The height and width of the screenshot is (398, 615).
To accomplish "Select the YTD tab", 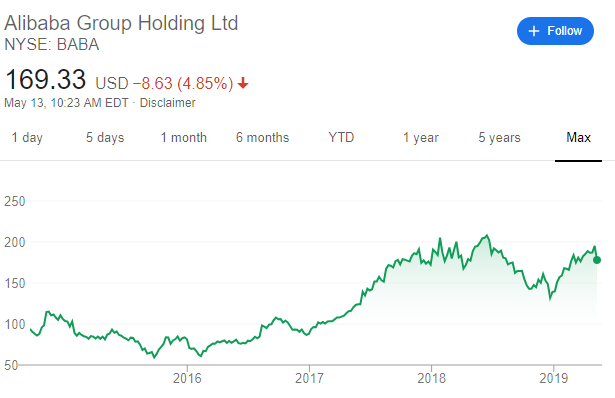I will (341, 138).
